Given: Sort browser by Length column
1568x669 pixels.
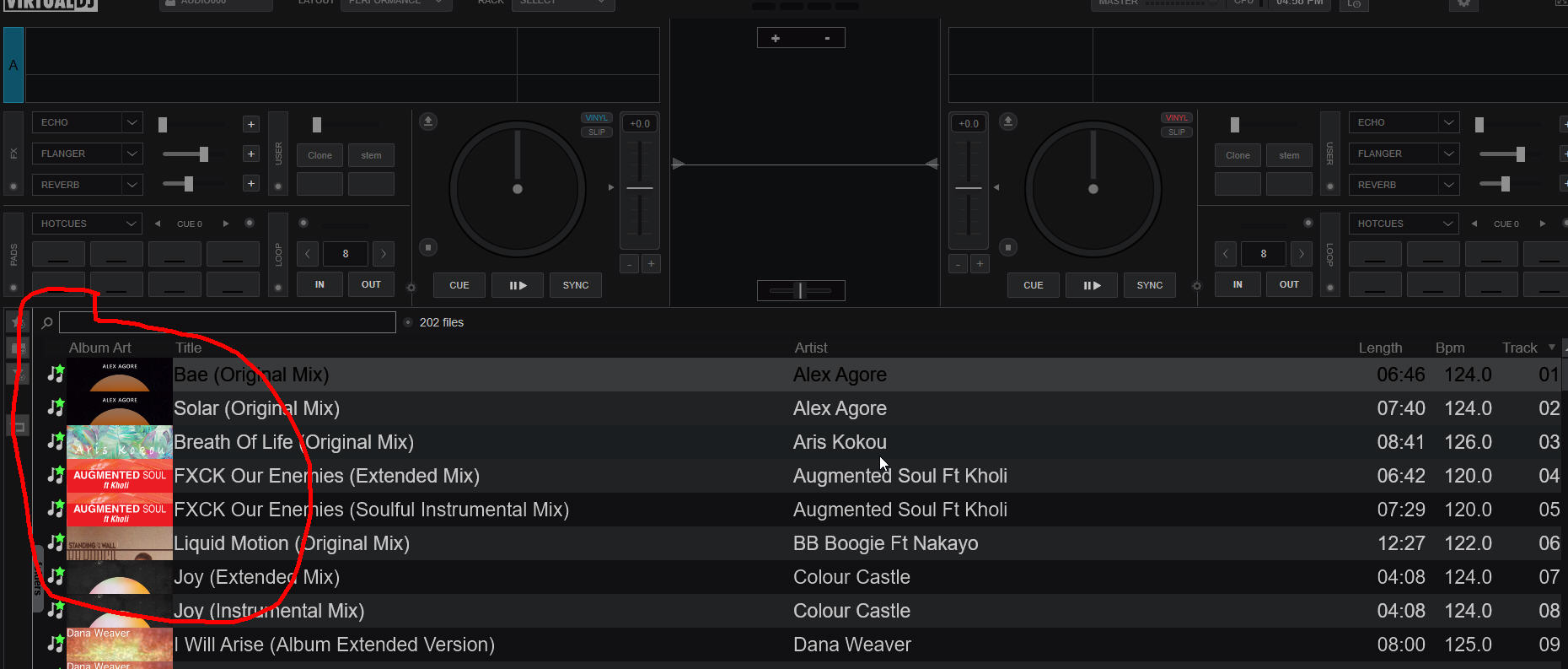Looking at the screenshot, I should (x=1380, y=348).
